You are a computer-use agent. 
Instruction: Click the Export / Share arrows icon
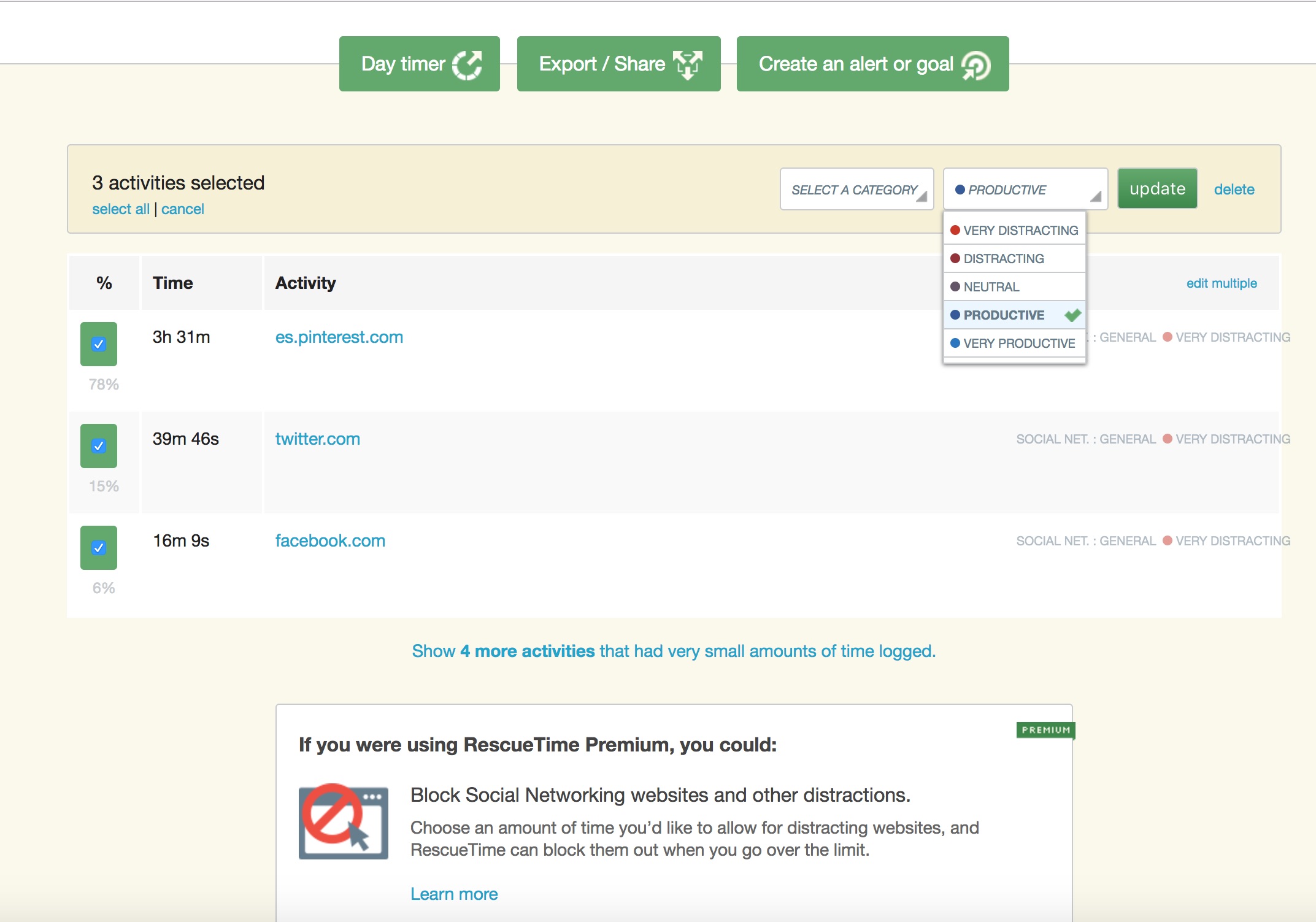point(687,65)
